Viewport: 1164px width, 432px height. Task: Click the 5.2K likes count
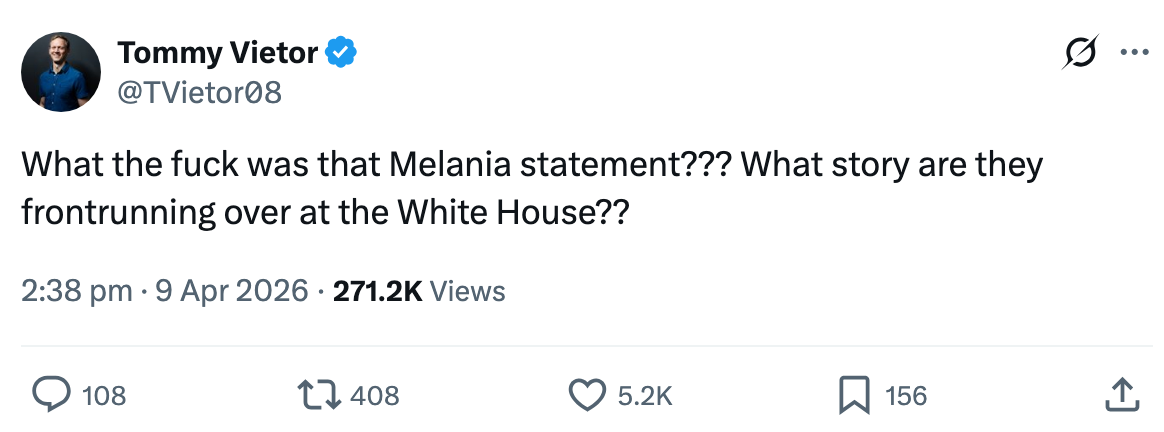[644, 396]
